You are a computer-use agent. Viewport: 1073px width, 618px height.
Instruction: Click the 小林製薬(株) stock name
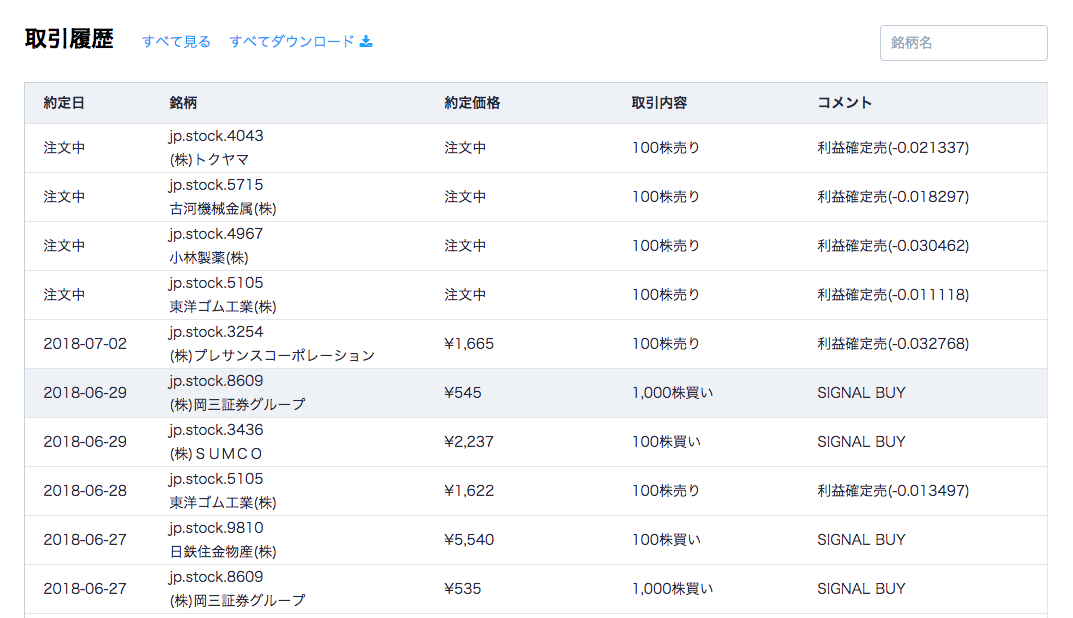pos(209,258)
